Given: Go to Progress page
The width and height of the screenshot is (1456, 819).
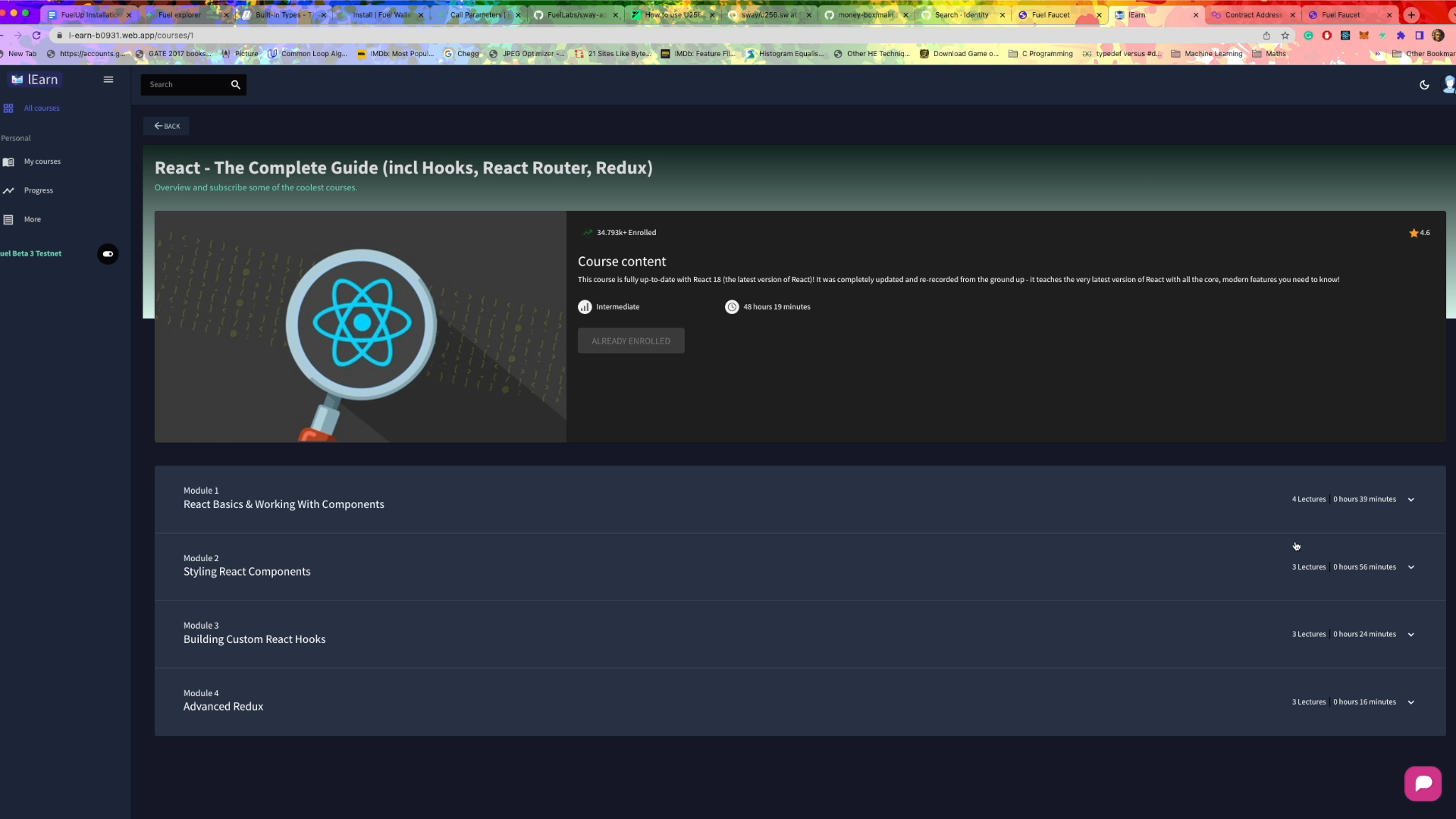Looking at the screenshot, I should click(x=39, y=190).
